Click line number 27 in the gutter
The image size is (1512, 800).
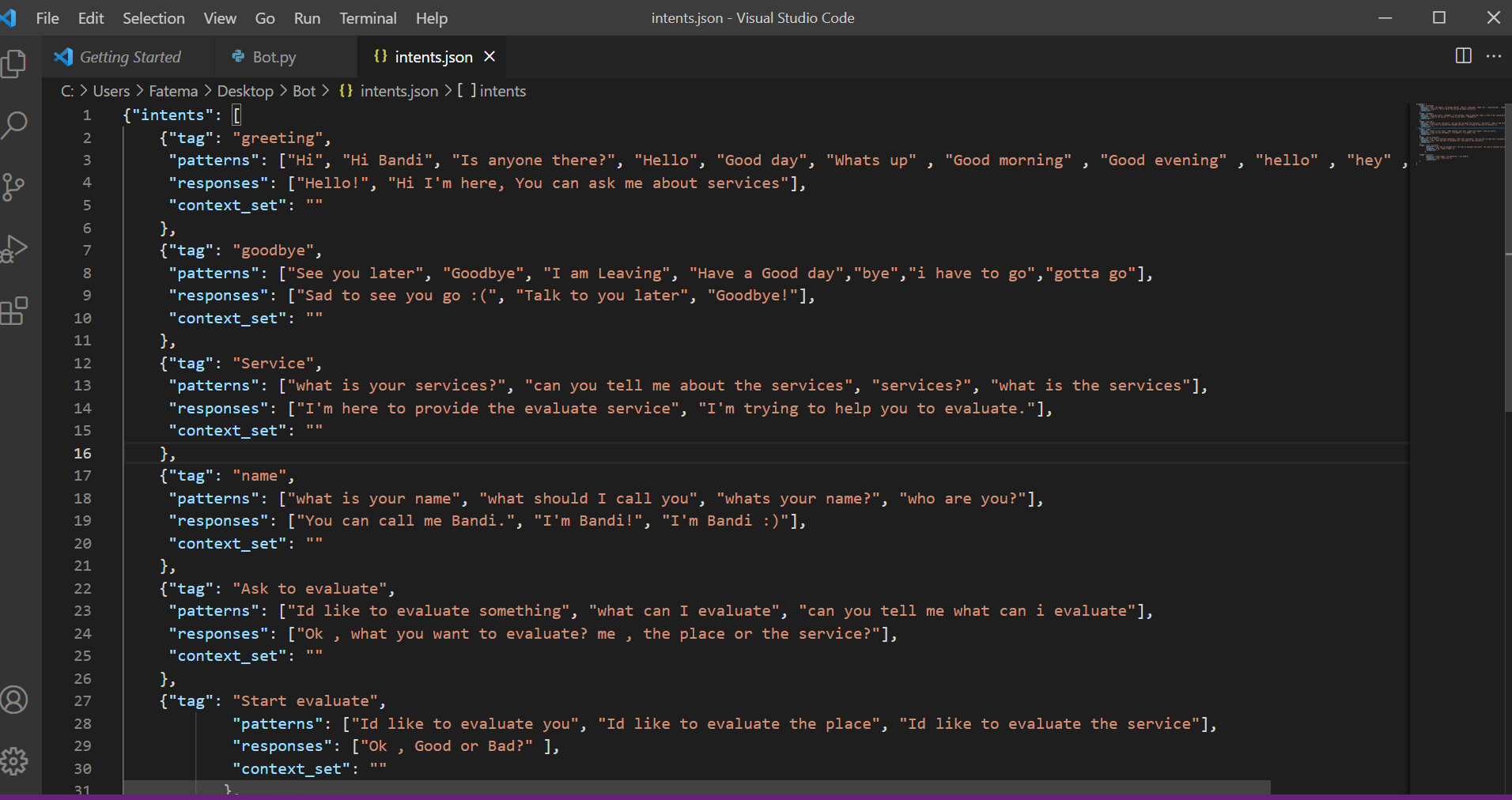point(83,701)
